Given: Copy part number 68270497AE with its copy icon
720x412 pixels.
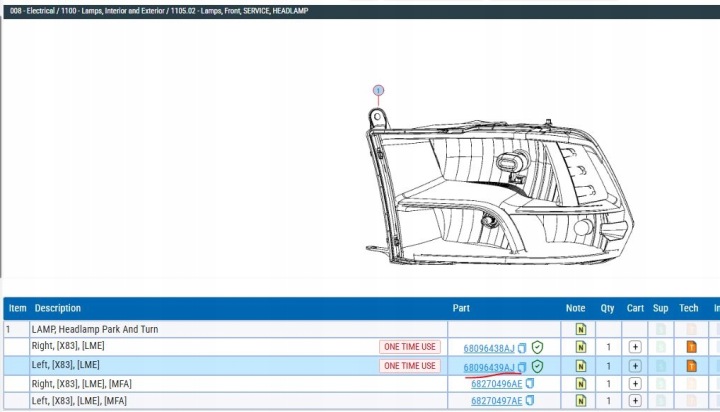Looking at the screenshot, I should (530, 400).
